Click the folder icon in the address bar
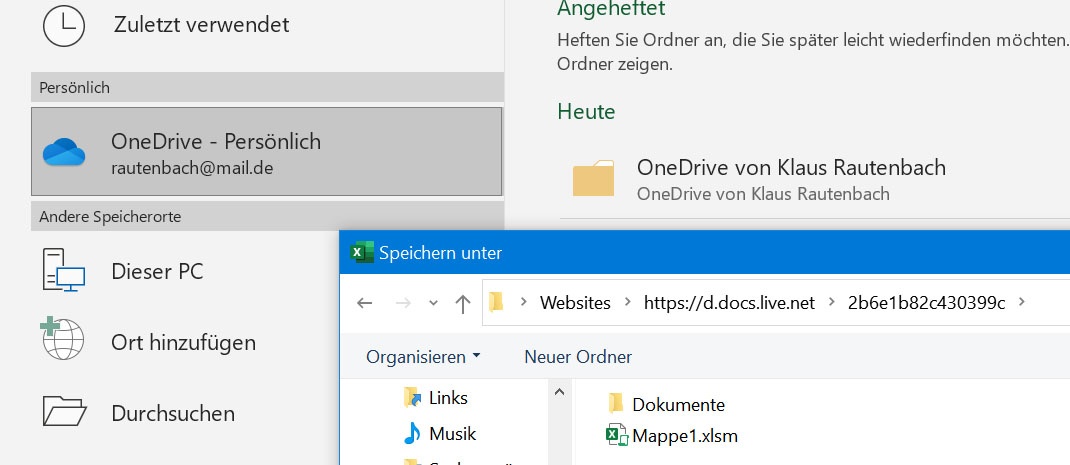 [497, 302]
